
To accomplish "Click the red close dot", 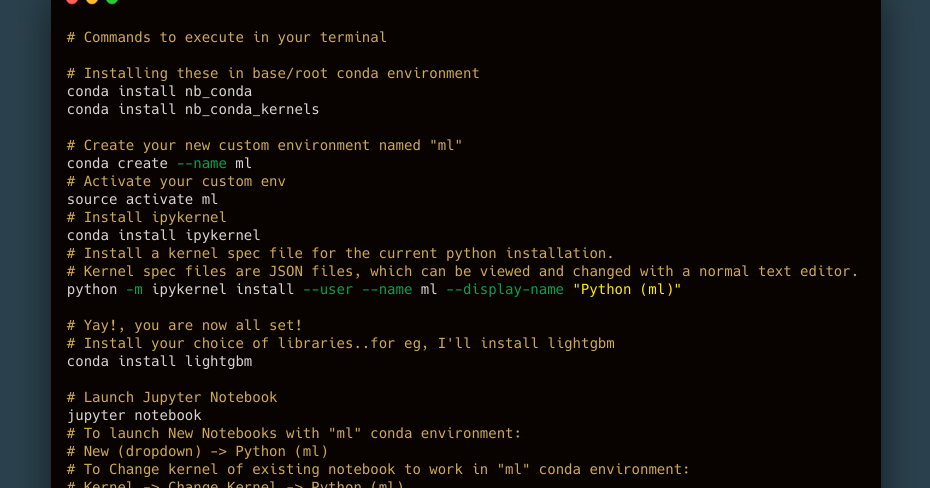I will tap(72, 1).
